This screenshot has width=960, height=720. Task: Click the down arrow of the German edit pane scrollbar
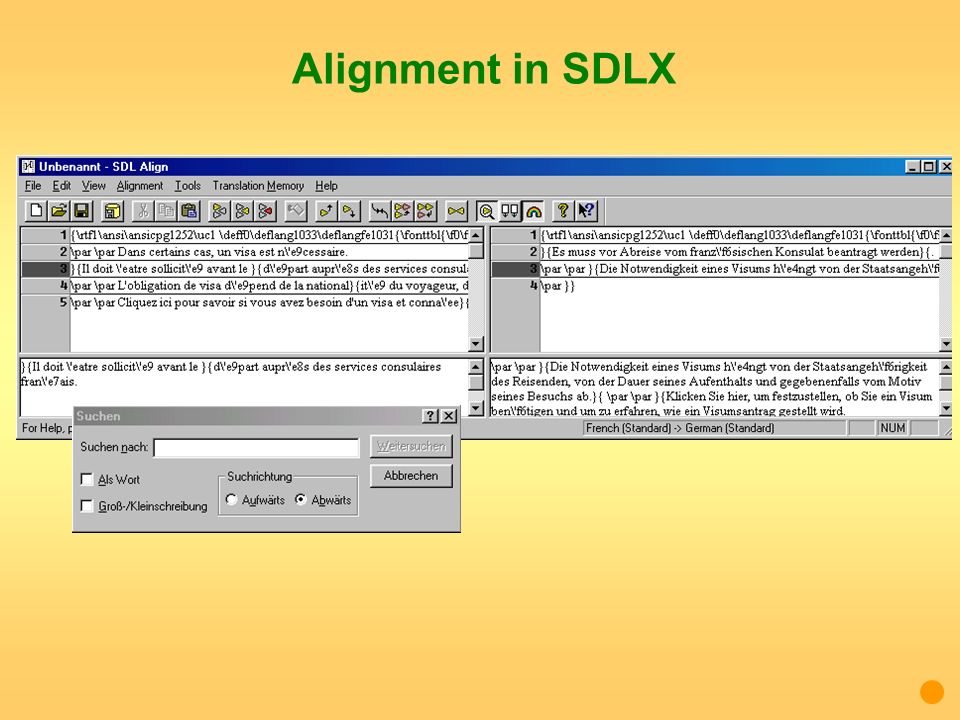point(946,408)
